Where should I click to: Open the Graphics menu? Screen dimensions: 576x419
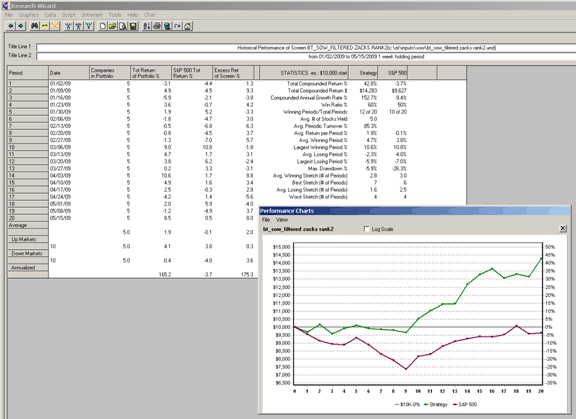(x=29, y=15)
